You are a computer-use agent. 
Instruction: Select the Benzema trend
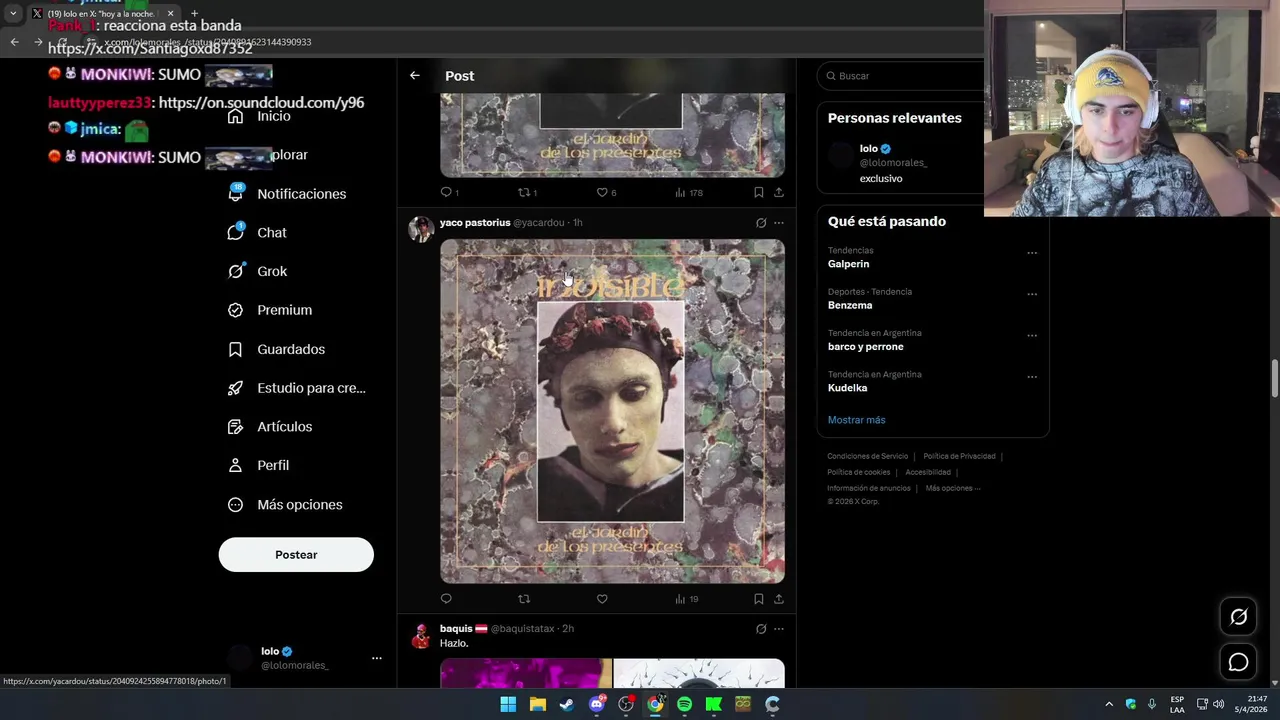[x=850, y=305]
